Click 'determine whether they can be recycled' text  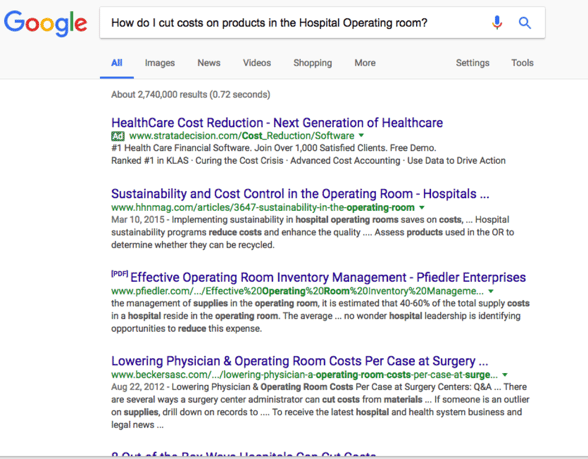(193, 245)
